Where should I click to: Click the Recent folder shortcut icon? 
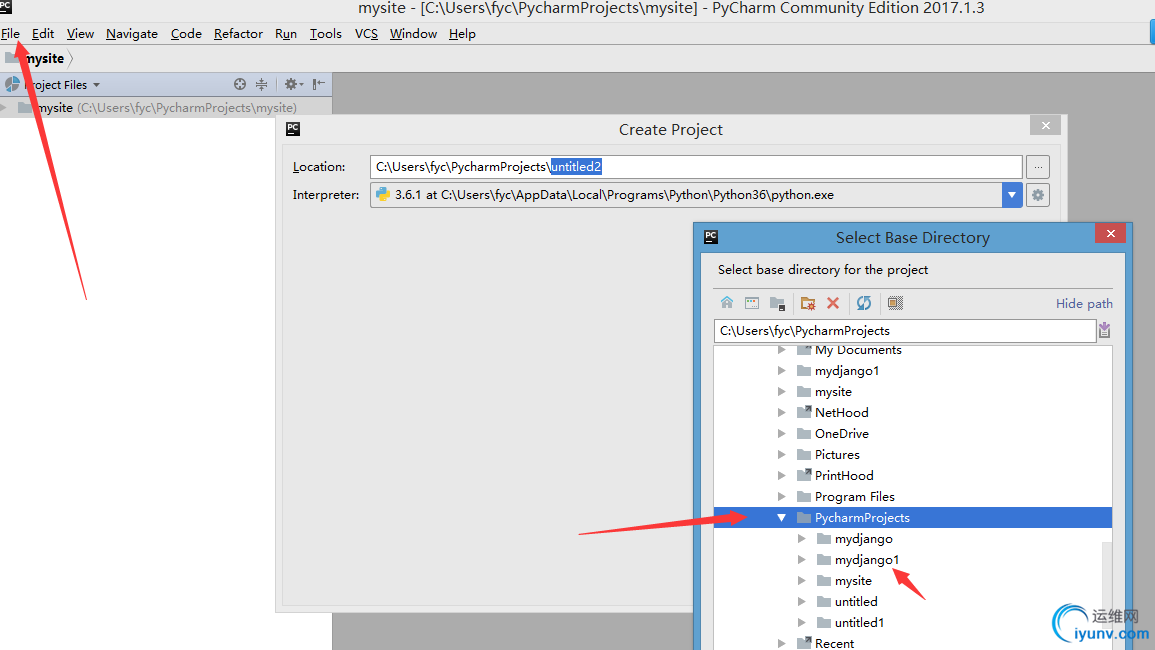pos(804,643)
